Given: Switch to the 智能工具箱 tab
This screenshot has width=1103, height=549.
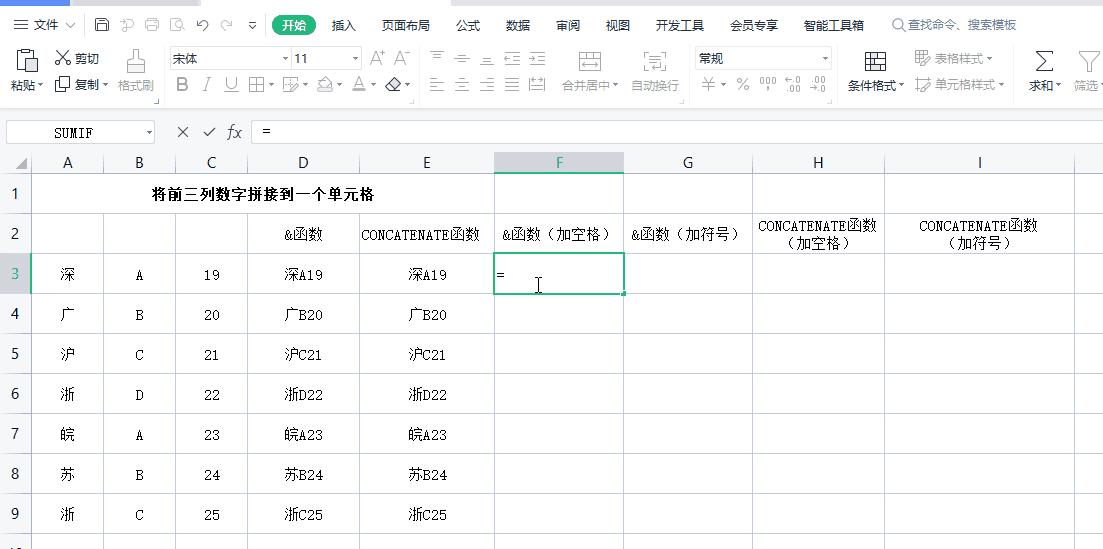Looking at the screenshot, I should (x=834, y=26).
